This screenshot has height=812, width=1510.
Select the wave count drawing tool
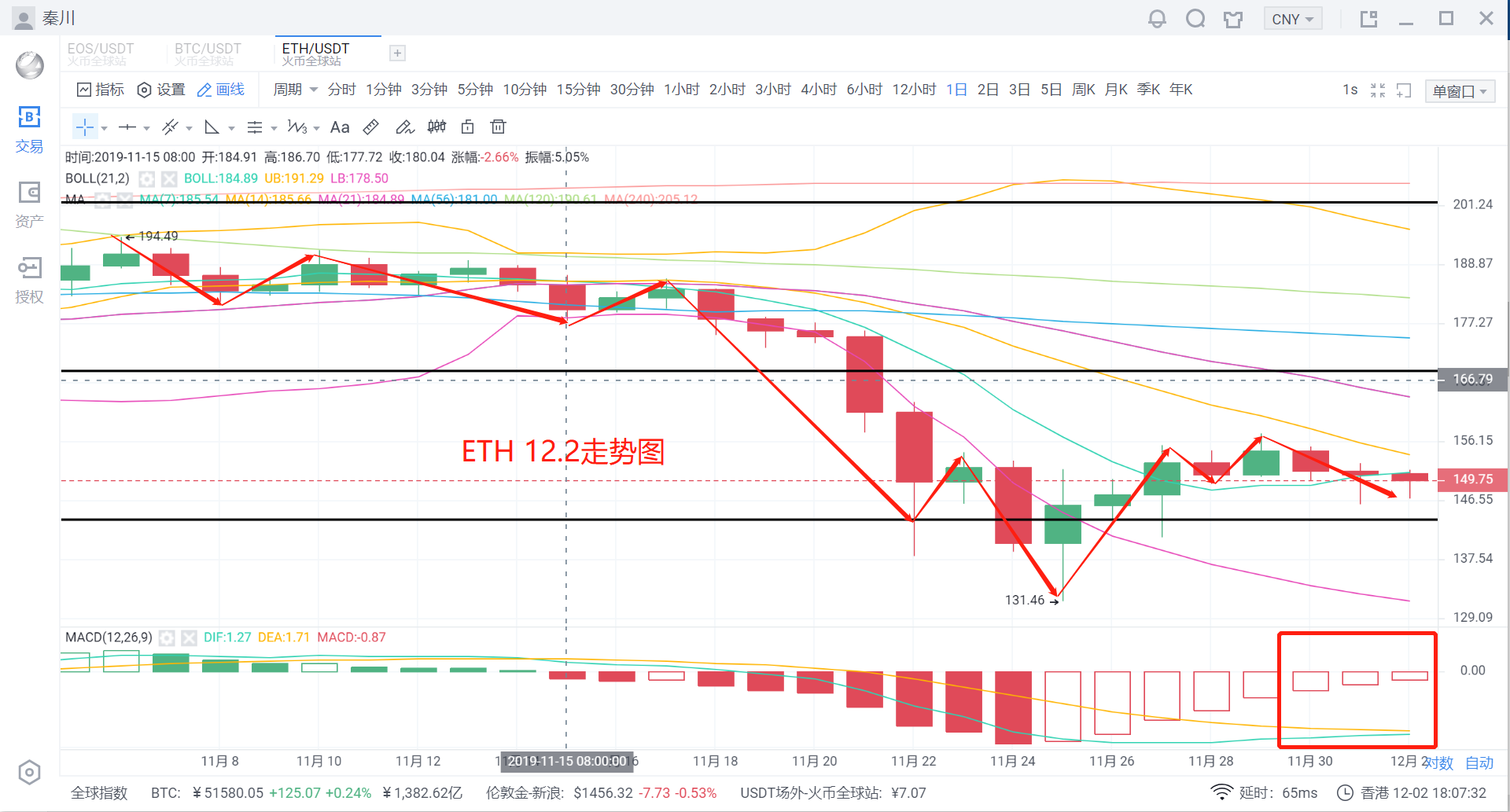coord(297,127)
